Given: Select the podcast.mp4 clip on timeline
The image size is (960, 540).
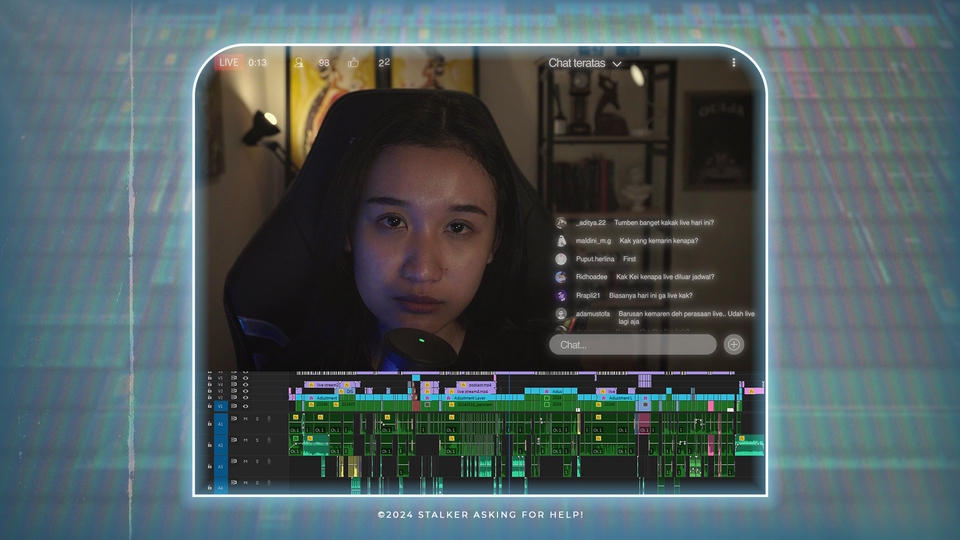Looking at the screenshot, I should point(476,384).
